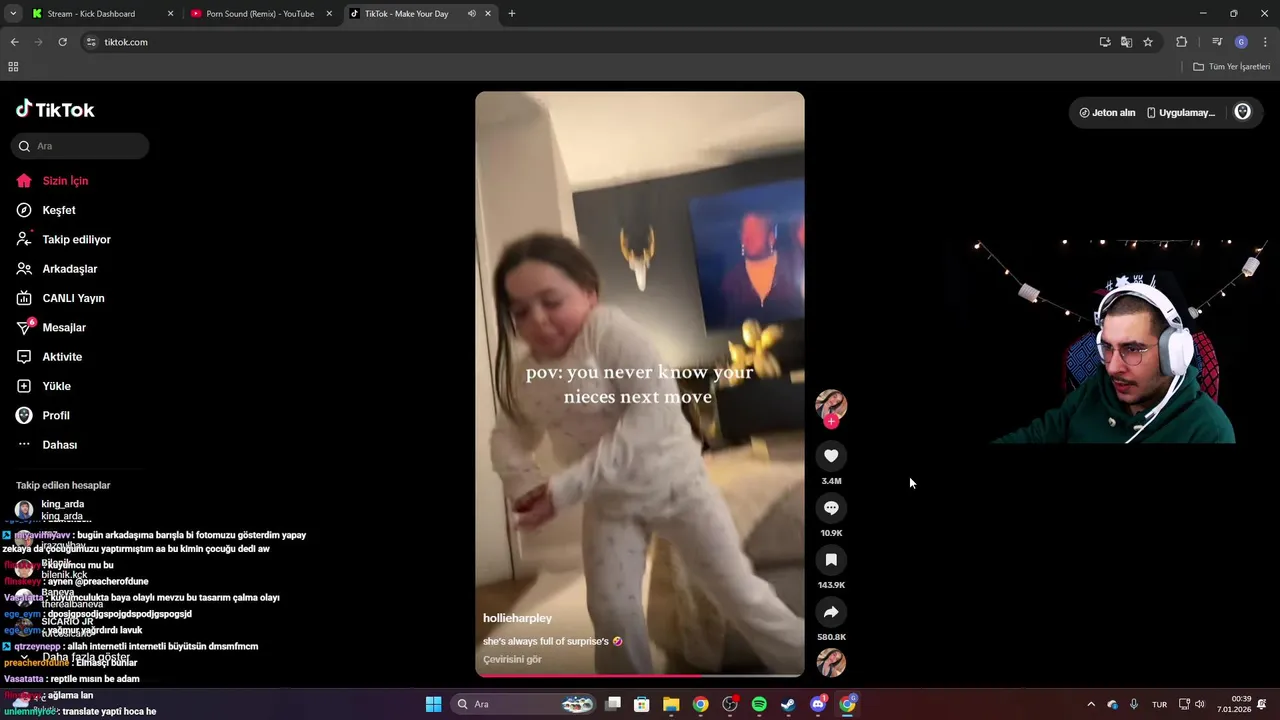The height and width of the screenshot is (720, 1280).
Task: Open the TUR language switcher
Action: coord(1159,704)
